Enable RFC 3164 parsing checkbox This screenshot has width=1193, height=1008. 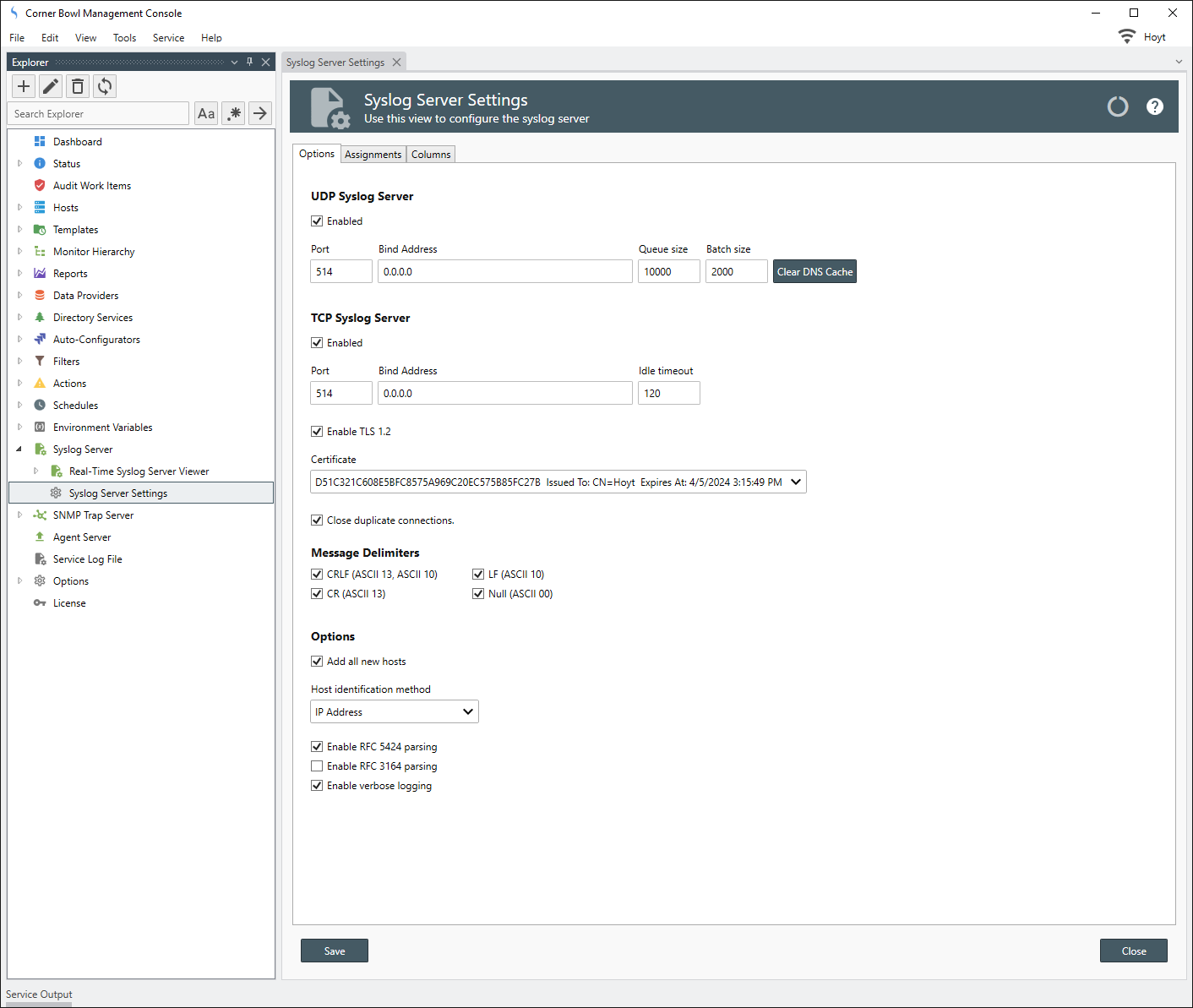coord(317,766)
